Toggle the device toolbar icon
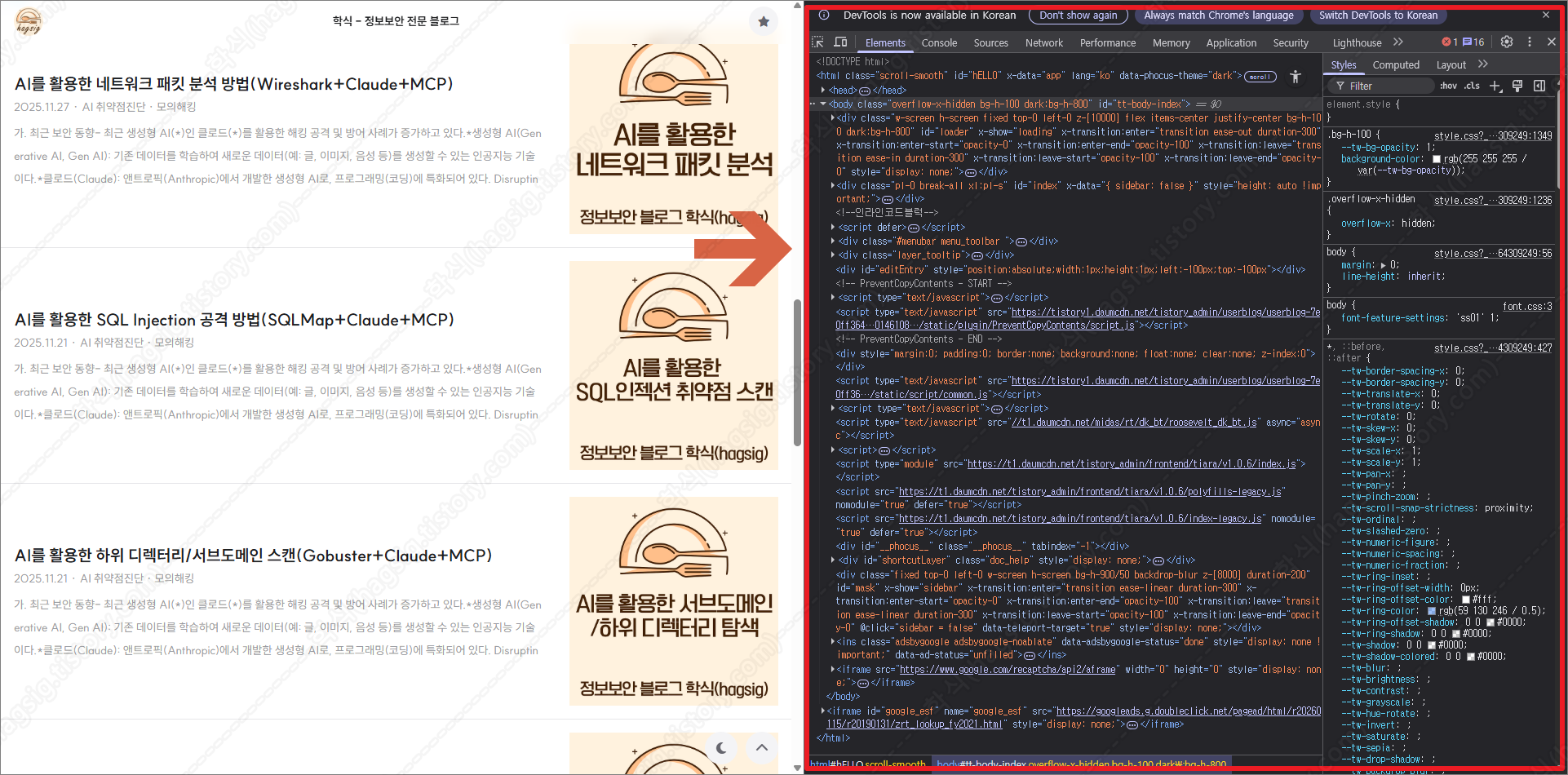 [841, 42]
